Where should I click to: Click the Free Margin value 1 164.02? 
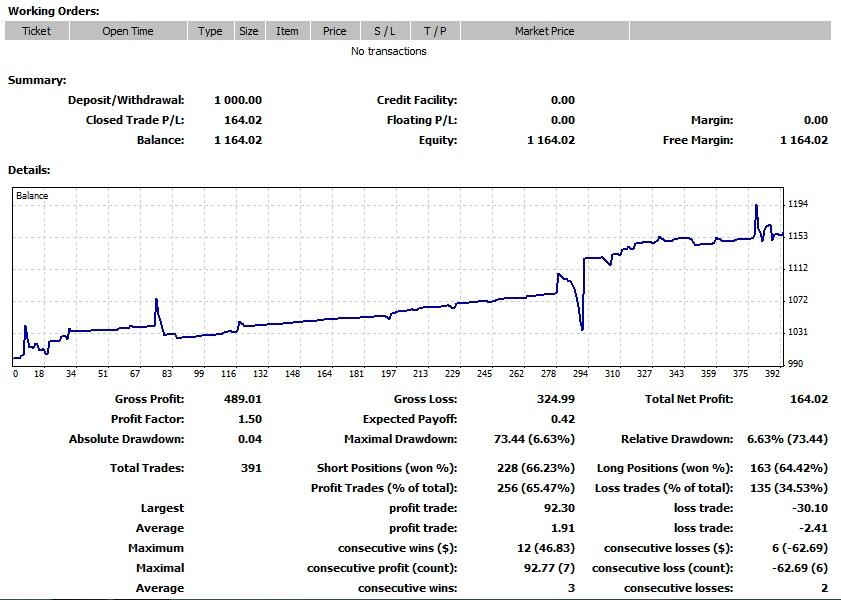pos(804,140)
